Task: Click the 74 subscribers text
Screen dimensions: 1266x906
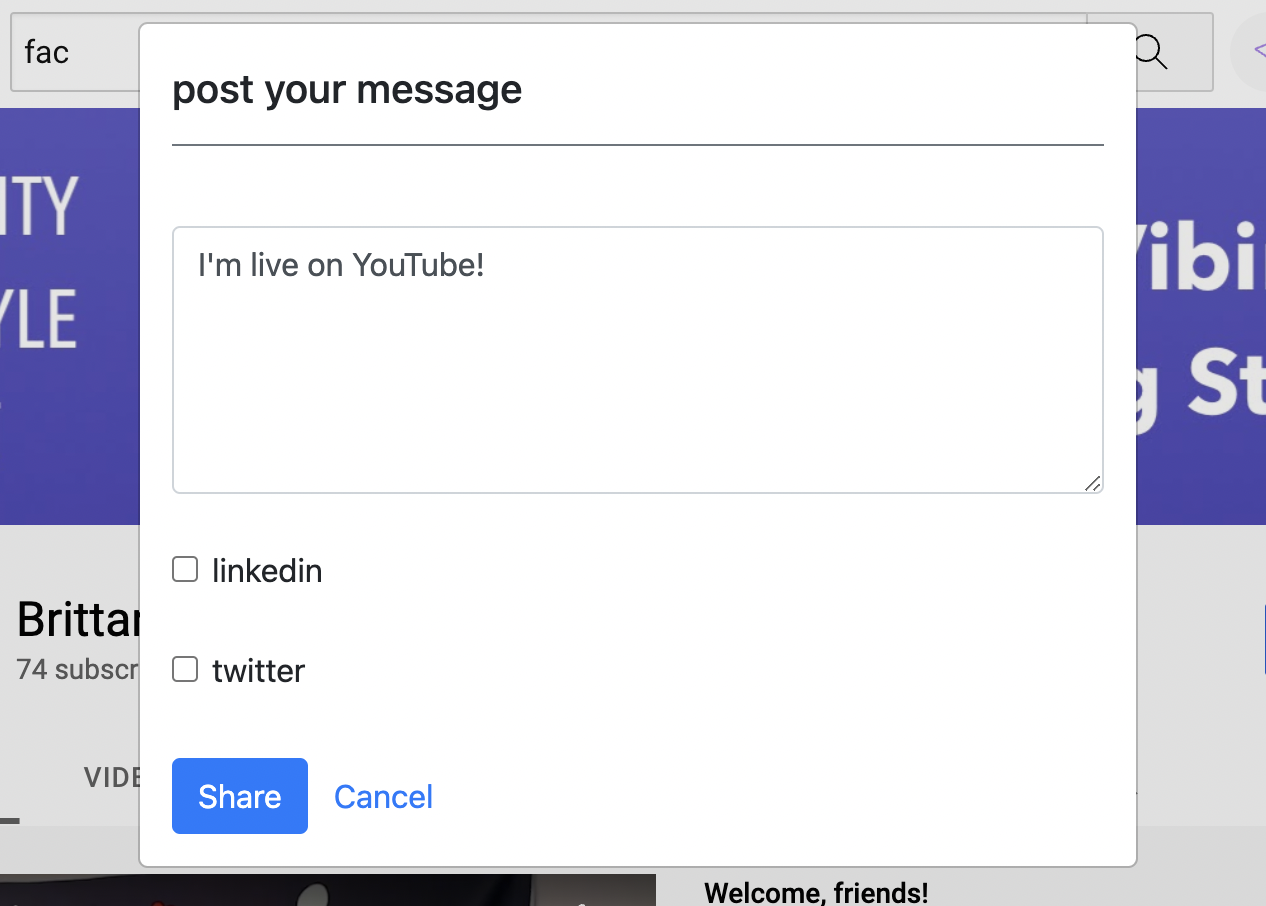Action: (78, 669)
